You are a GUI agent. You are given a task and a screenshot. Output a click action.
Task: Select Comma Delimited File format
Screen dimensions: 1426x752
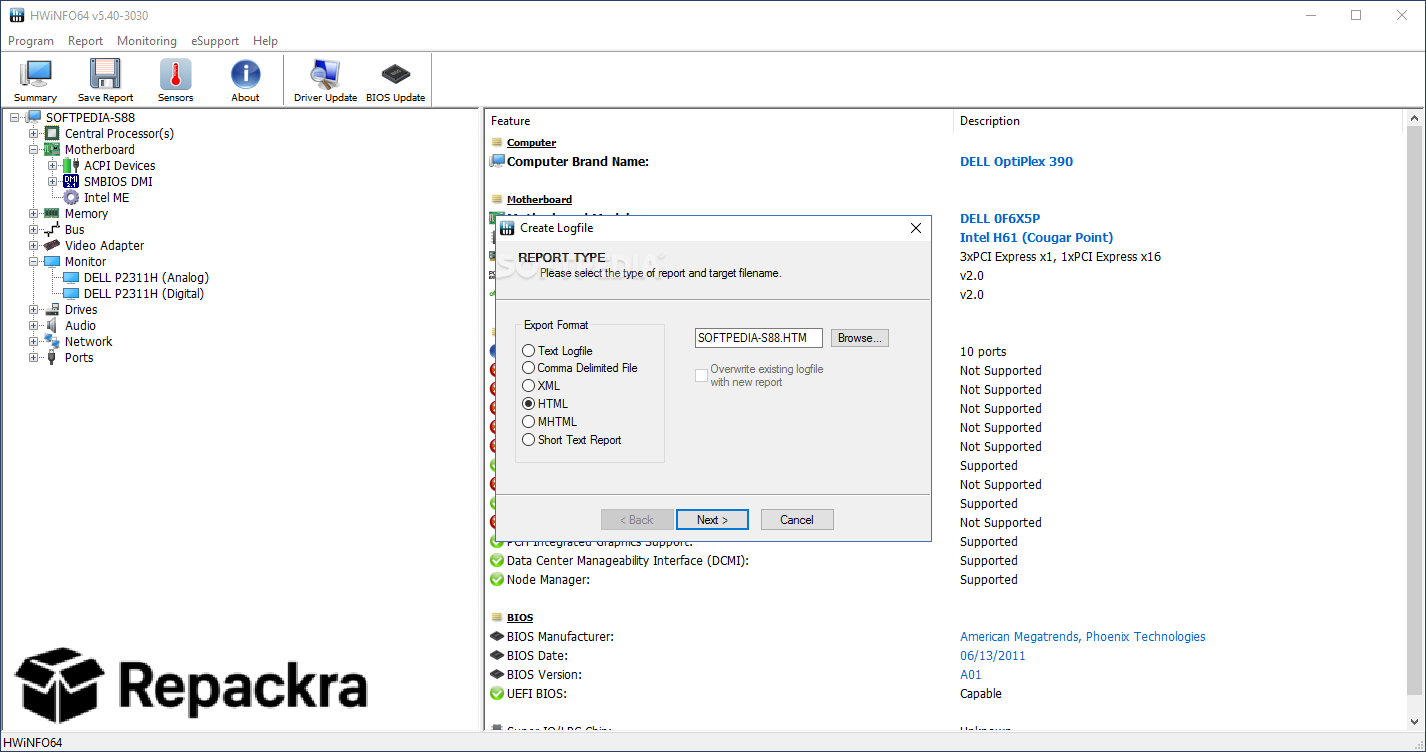click(x=529, y=368)
